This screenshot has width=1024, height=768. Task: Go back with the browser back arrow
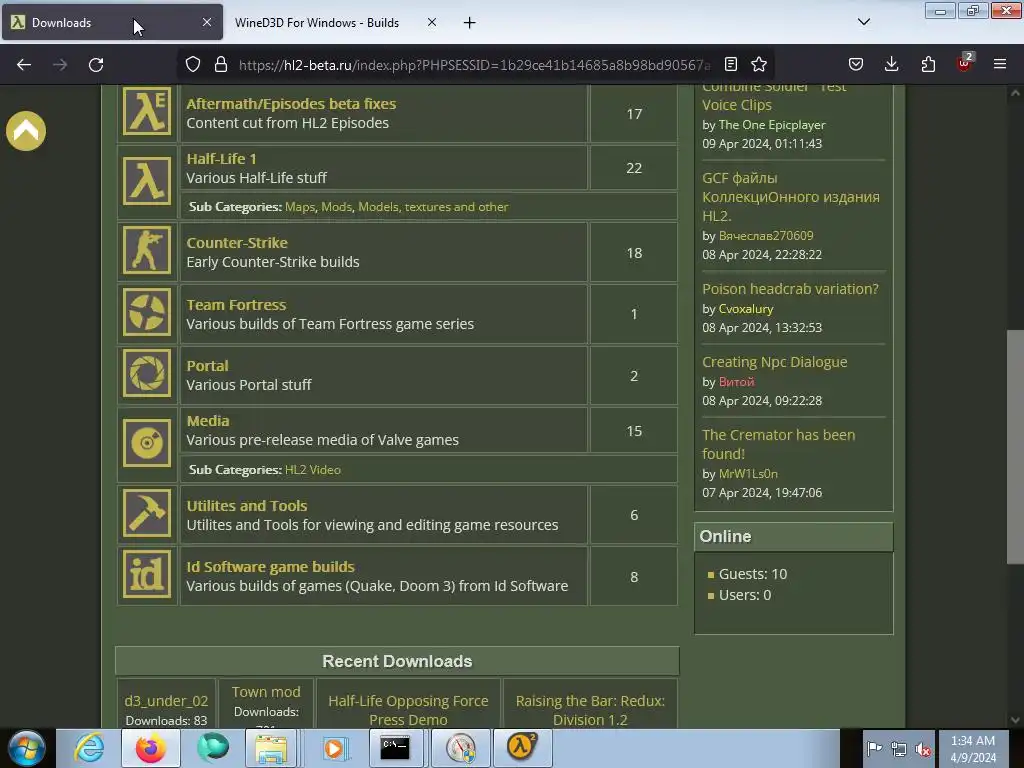point(24,65)
